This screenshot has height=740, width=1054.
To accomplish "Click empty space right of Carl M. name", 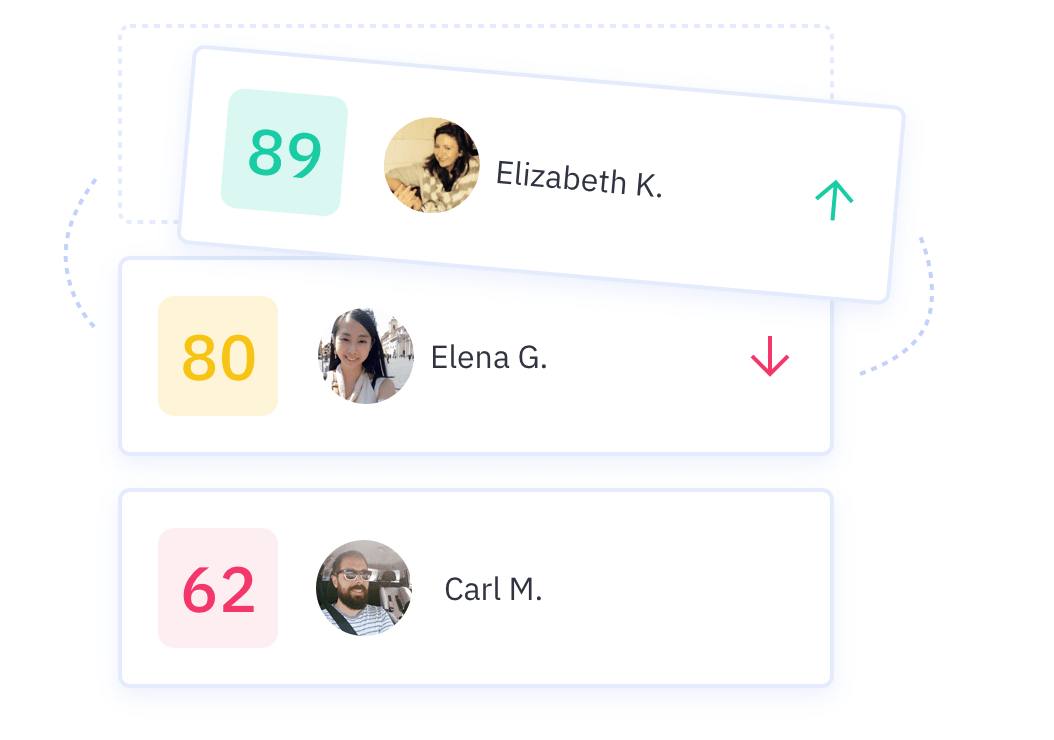I will 680,588.
